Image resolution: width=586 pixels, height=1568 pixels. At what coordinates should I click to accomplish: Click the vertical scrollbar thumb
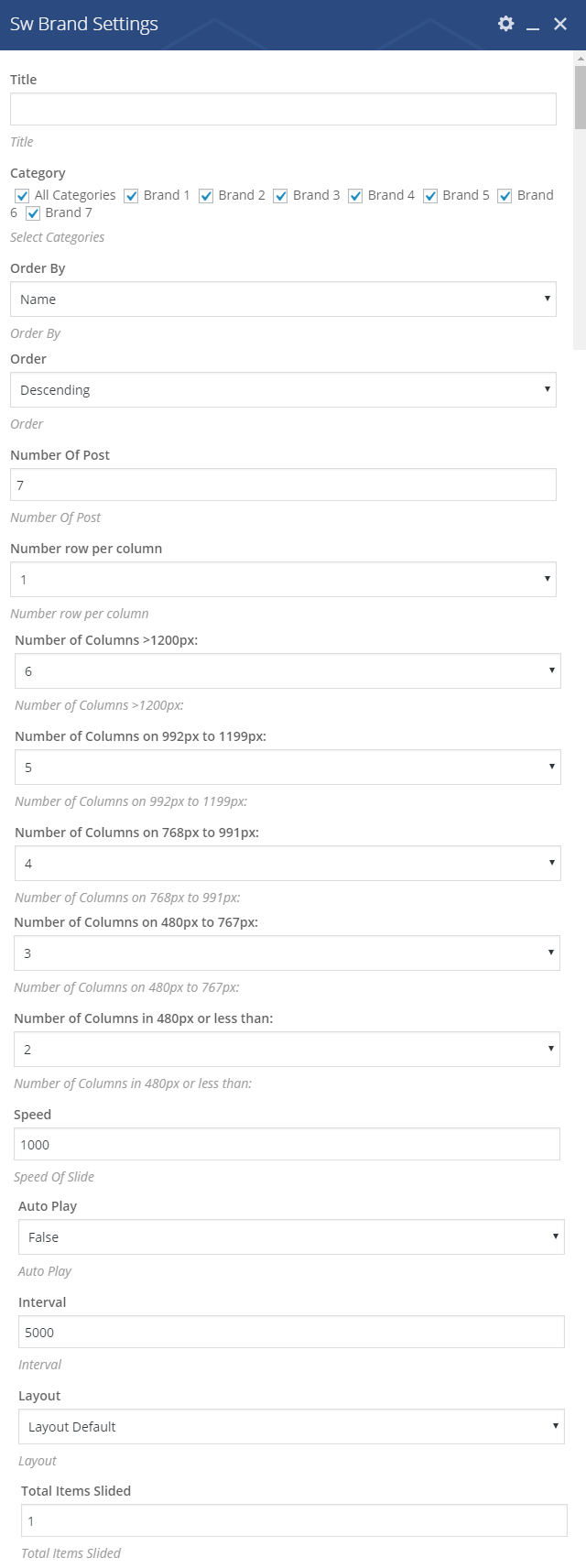click(x=580, y=97)
